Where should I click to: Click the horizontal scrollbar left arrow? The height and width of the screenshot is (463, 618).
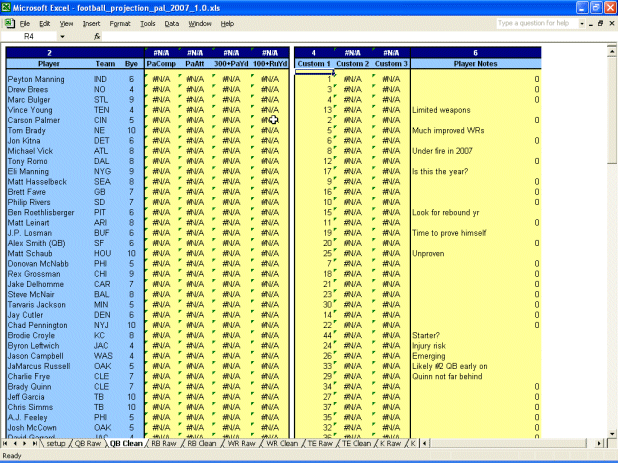click(x=424, y=443)
